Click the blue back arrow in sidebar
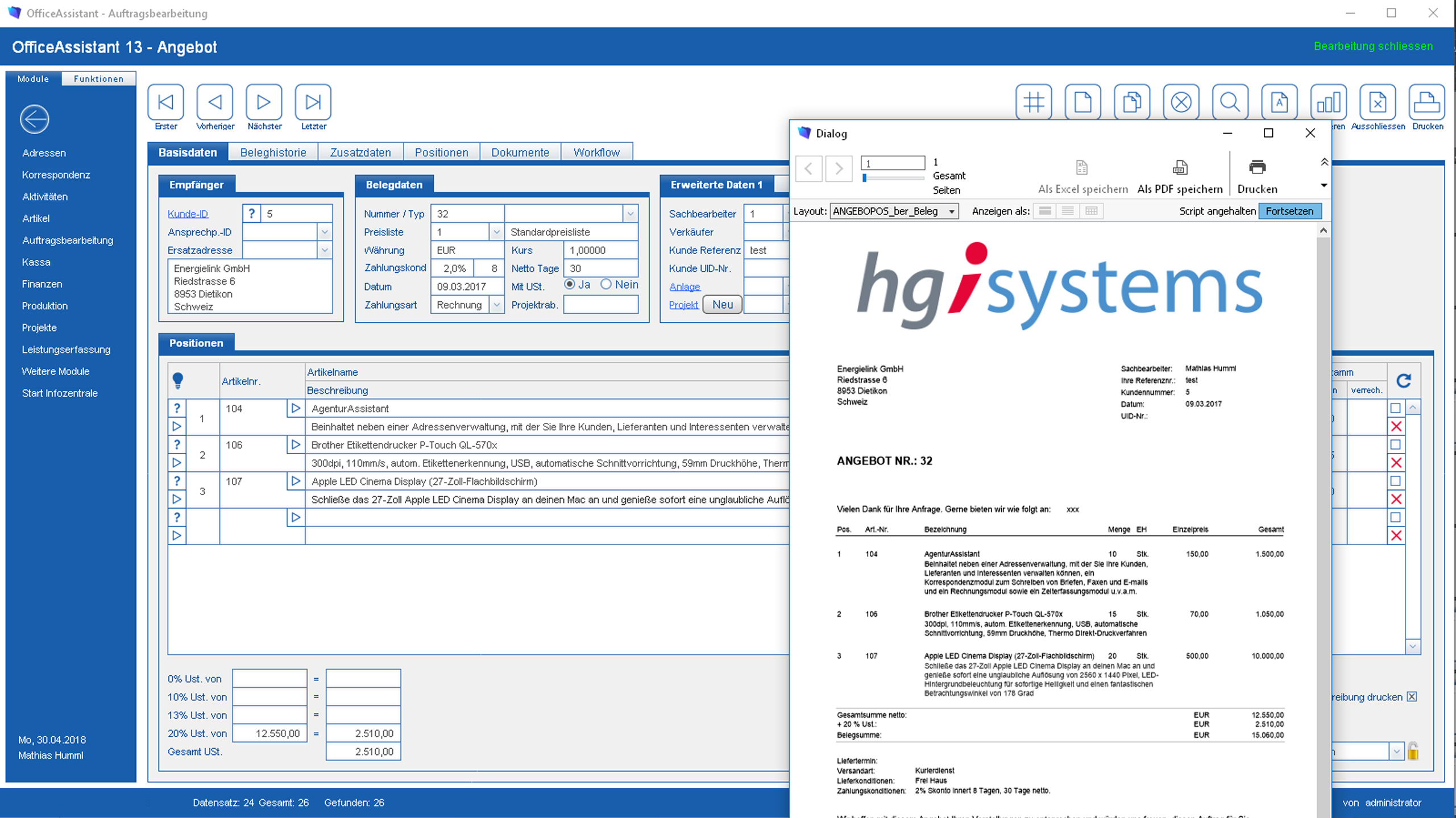1456x818 pixels. click(35, 119)
